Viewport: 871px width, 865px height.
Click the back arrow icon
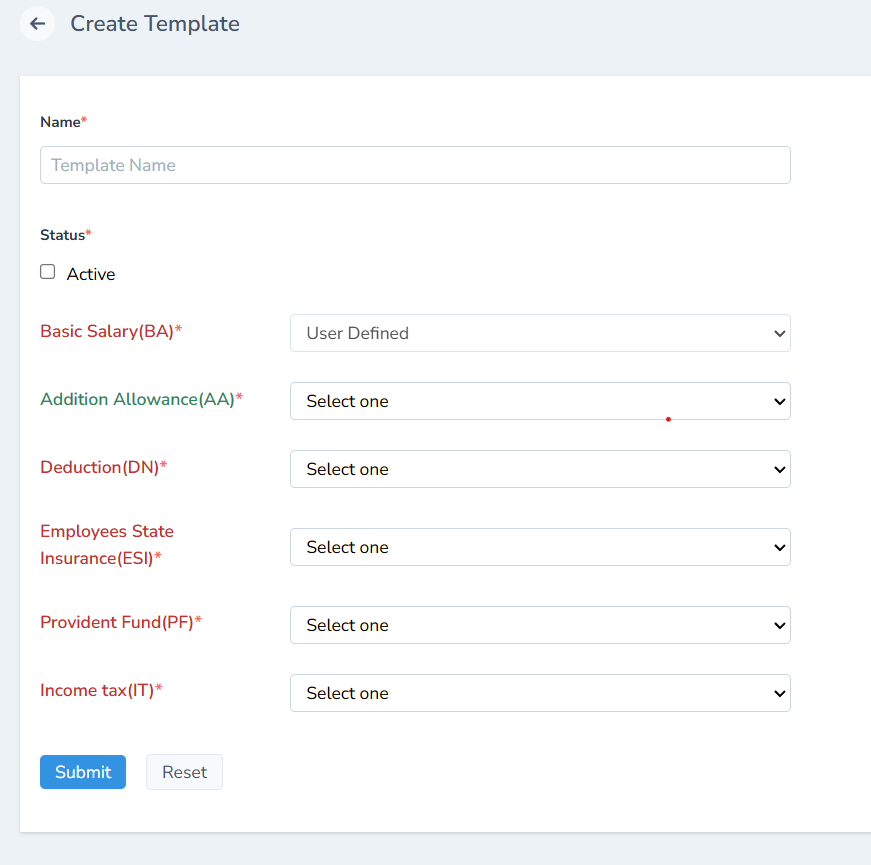pos(37,23)
